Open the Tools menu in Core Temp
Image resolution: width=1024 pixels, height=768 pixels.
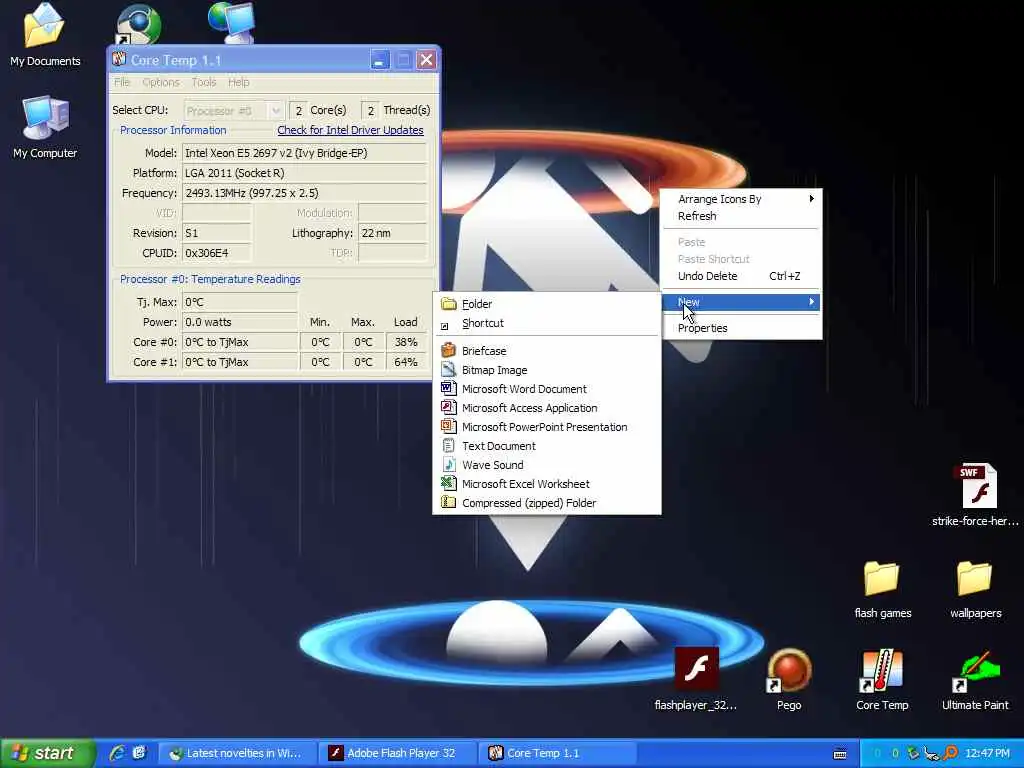pyautogui.click(x=204, y=82)
